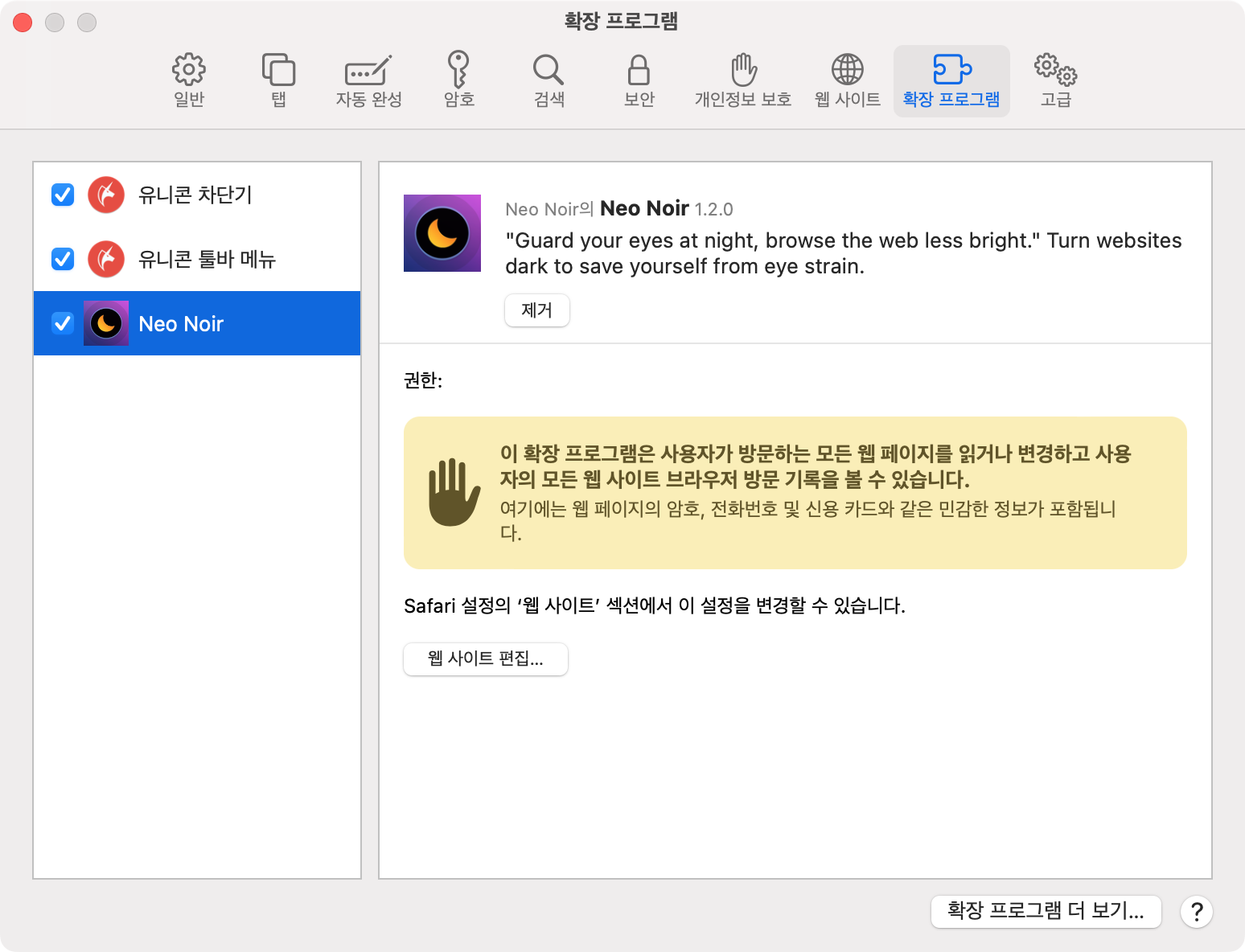Open the 검색 (Search) magnifier pane
This screenshot has height=952, width=1245.
pyautogui.click(x=549, y=80)
